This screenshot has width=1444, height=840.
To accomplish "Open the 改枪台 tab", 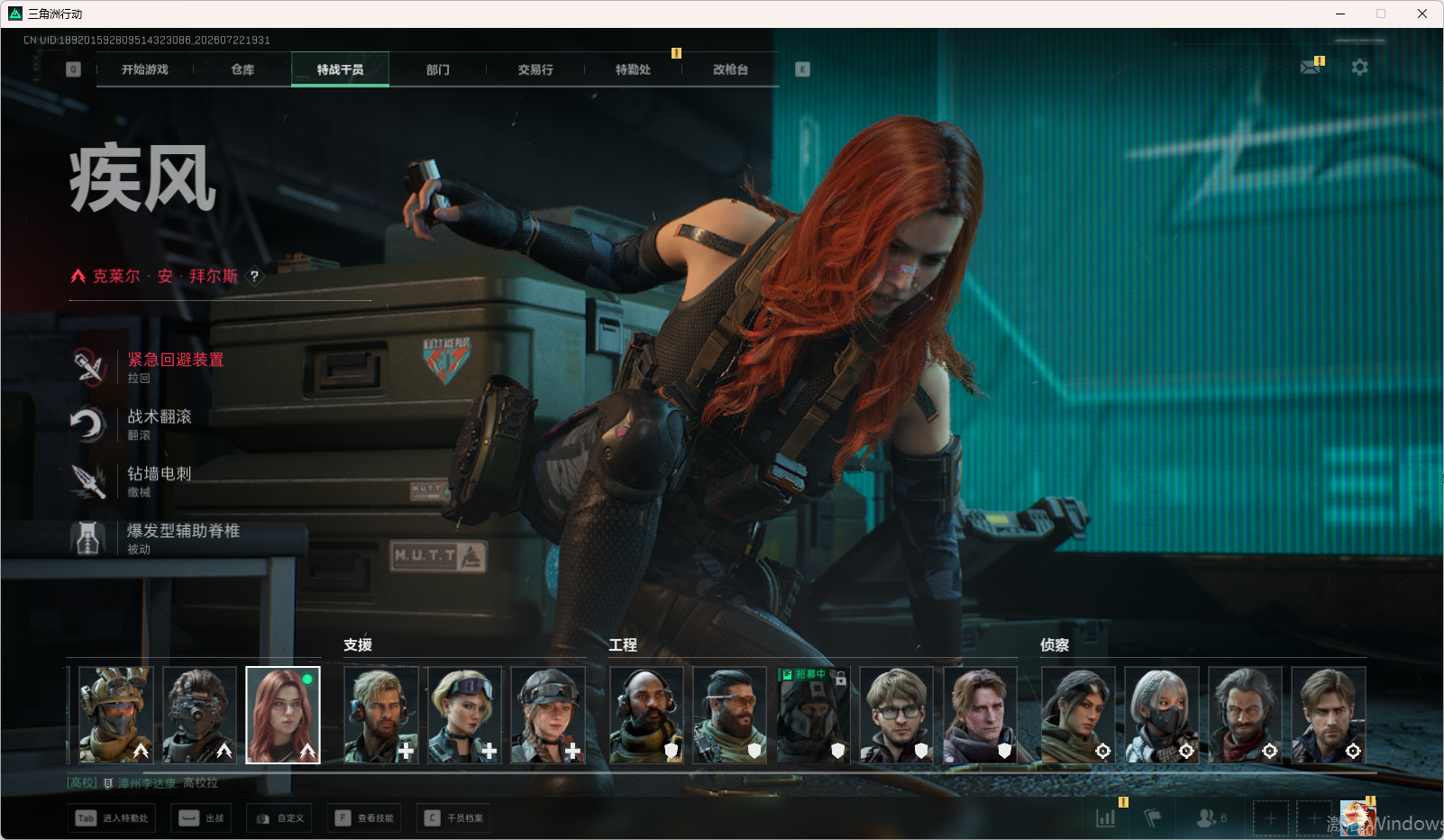I will tap(731, 69).
